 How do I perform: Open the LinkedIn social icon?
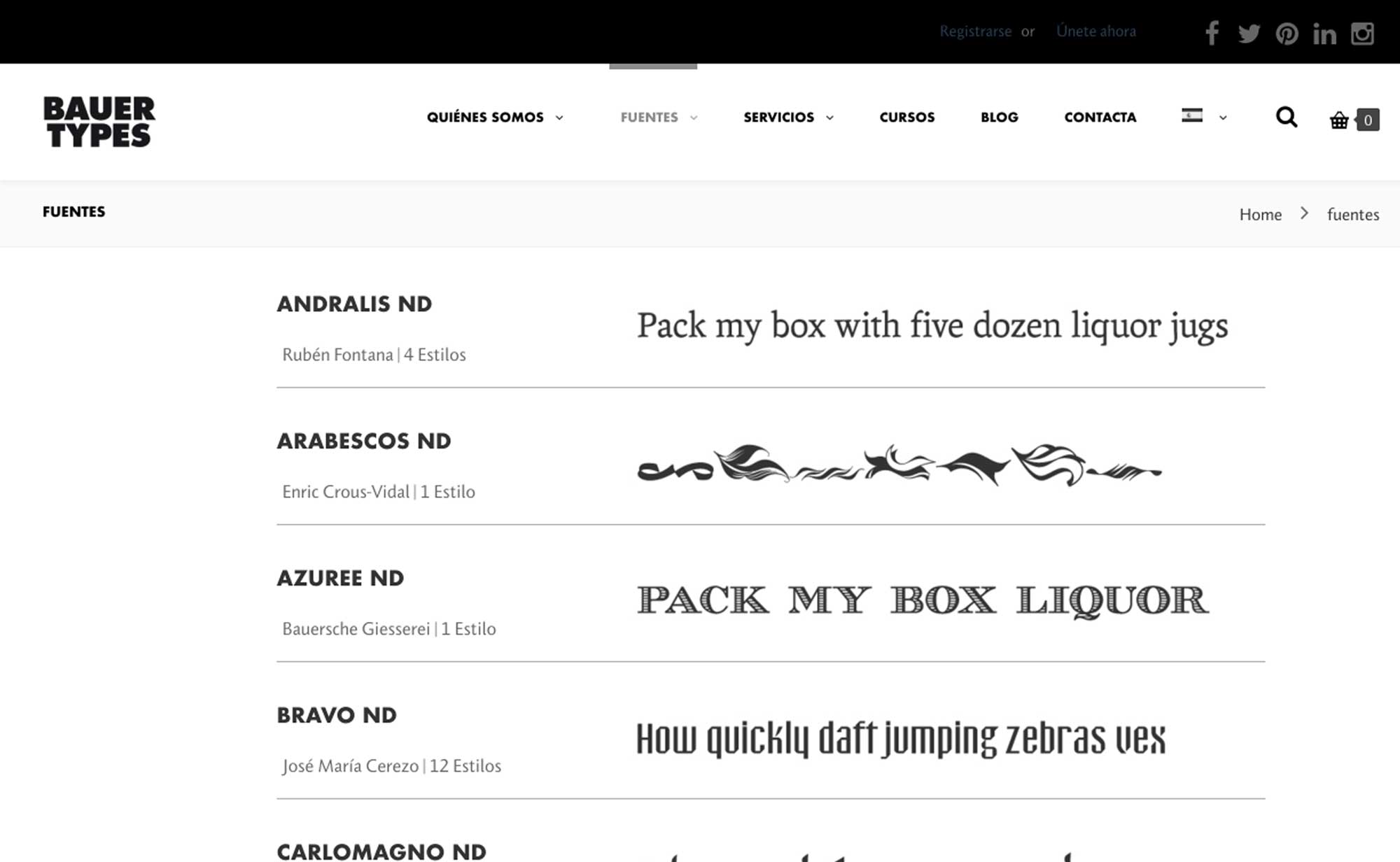click(1324, 34)
